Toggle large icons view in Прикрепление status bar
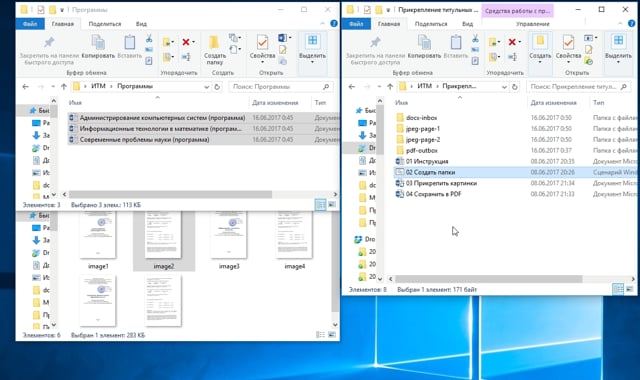This screenshot has height=380, width=640. (x=630, y=289)
